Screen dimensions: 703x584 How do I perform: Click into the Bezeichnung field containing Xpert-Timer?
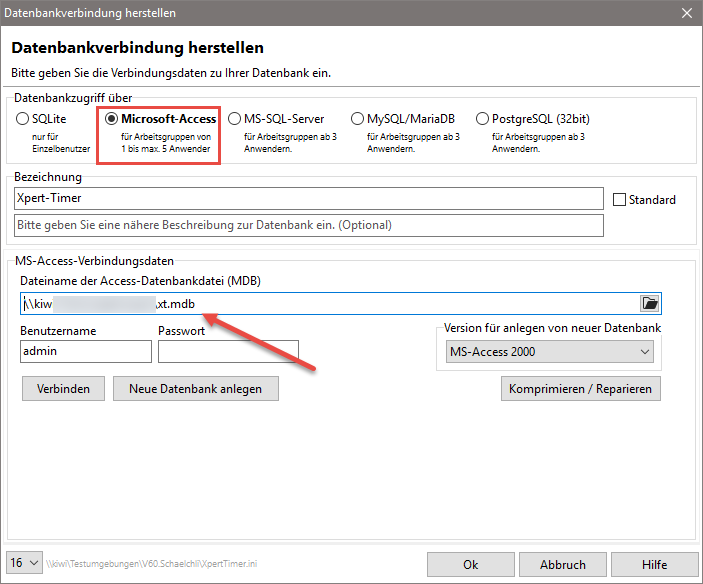[309, 199]
